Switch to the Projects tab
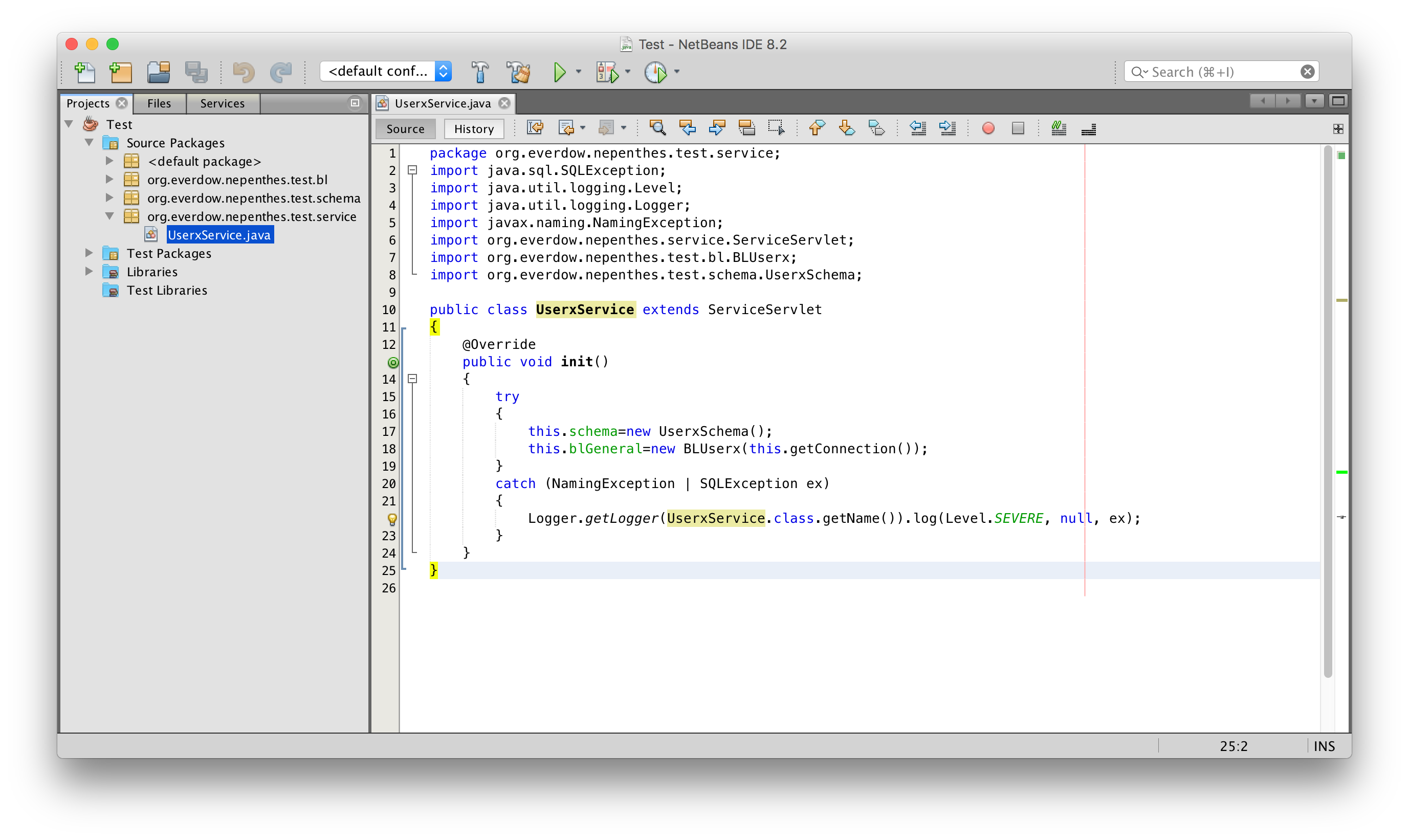Screen dimensions: 1409x840 (88, 103)
